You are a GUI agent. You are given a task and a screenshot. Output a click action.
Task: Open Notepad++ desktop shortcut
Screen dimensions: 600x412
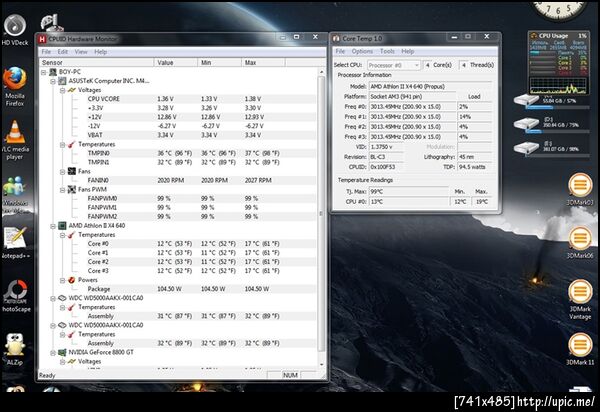[15, 242]
